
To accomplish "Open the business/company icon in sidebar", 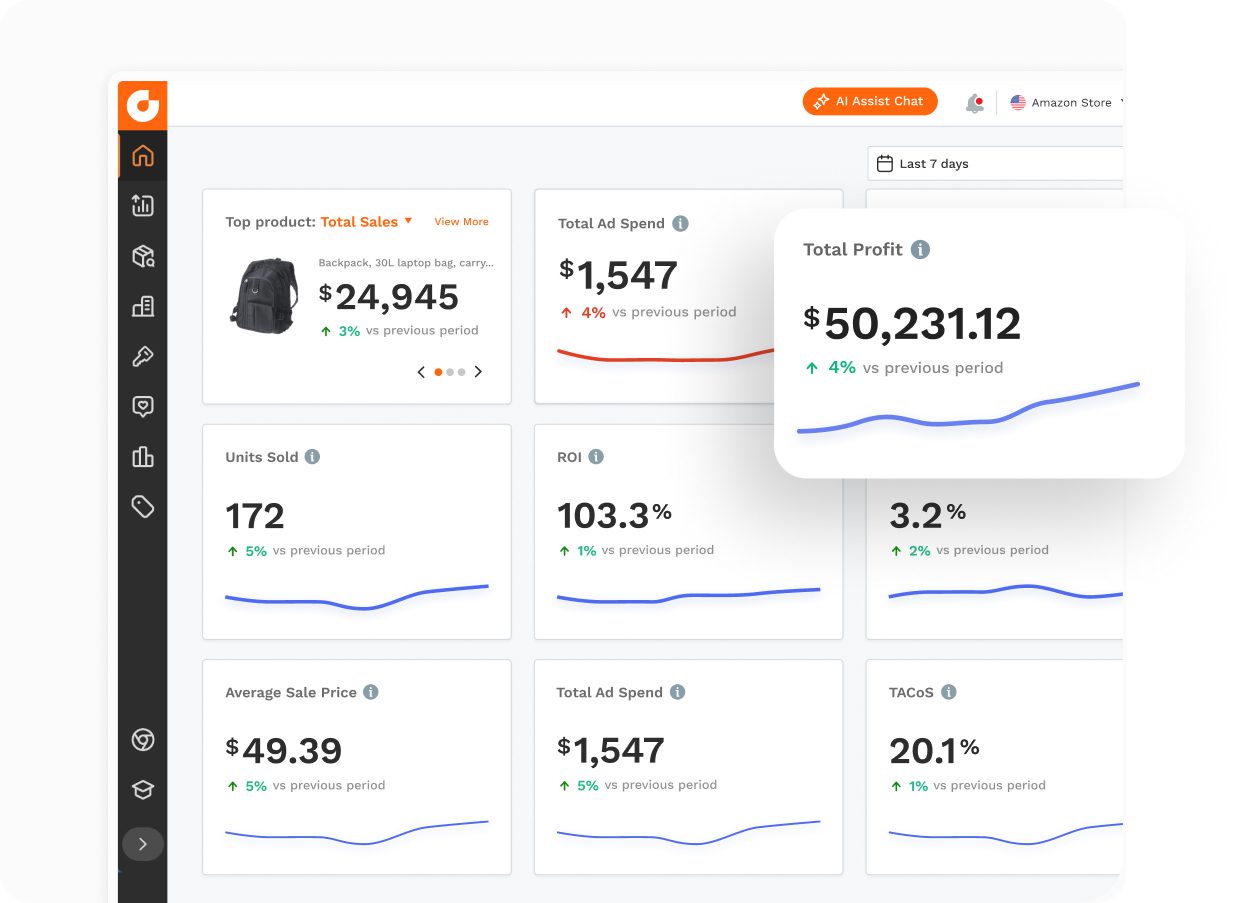I will 142,306.
